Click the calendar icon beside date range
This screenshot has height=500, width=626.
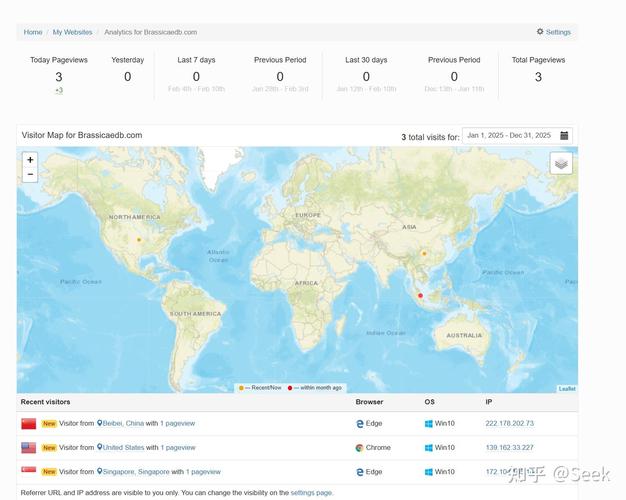565,136
